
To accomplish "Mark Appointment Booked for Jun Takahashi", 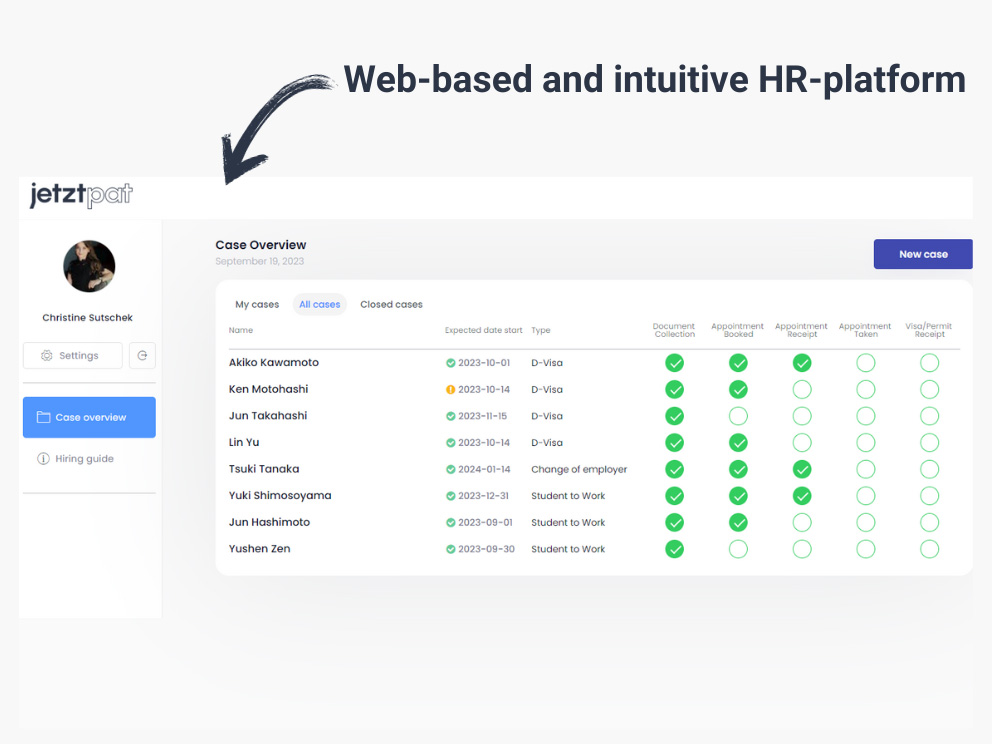I will pos(738,416).
